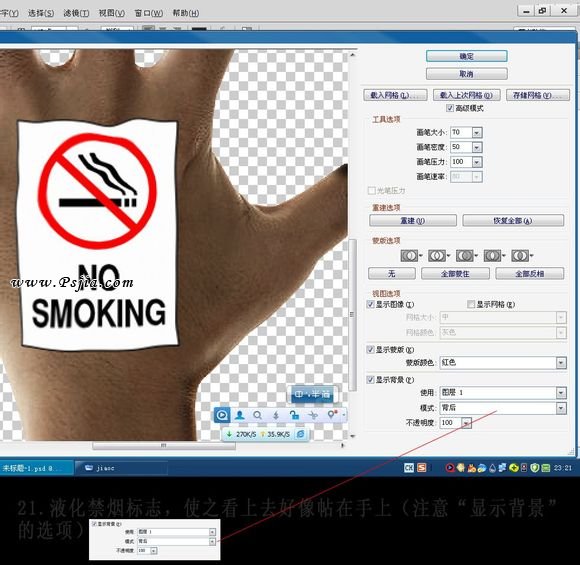The height and width of the screenshot is (565, 580).
Task: Open the 滤镜(T) menu
Action: click(76, 13)
